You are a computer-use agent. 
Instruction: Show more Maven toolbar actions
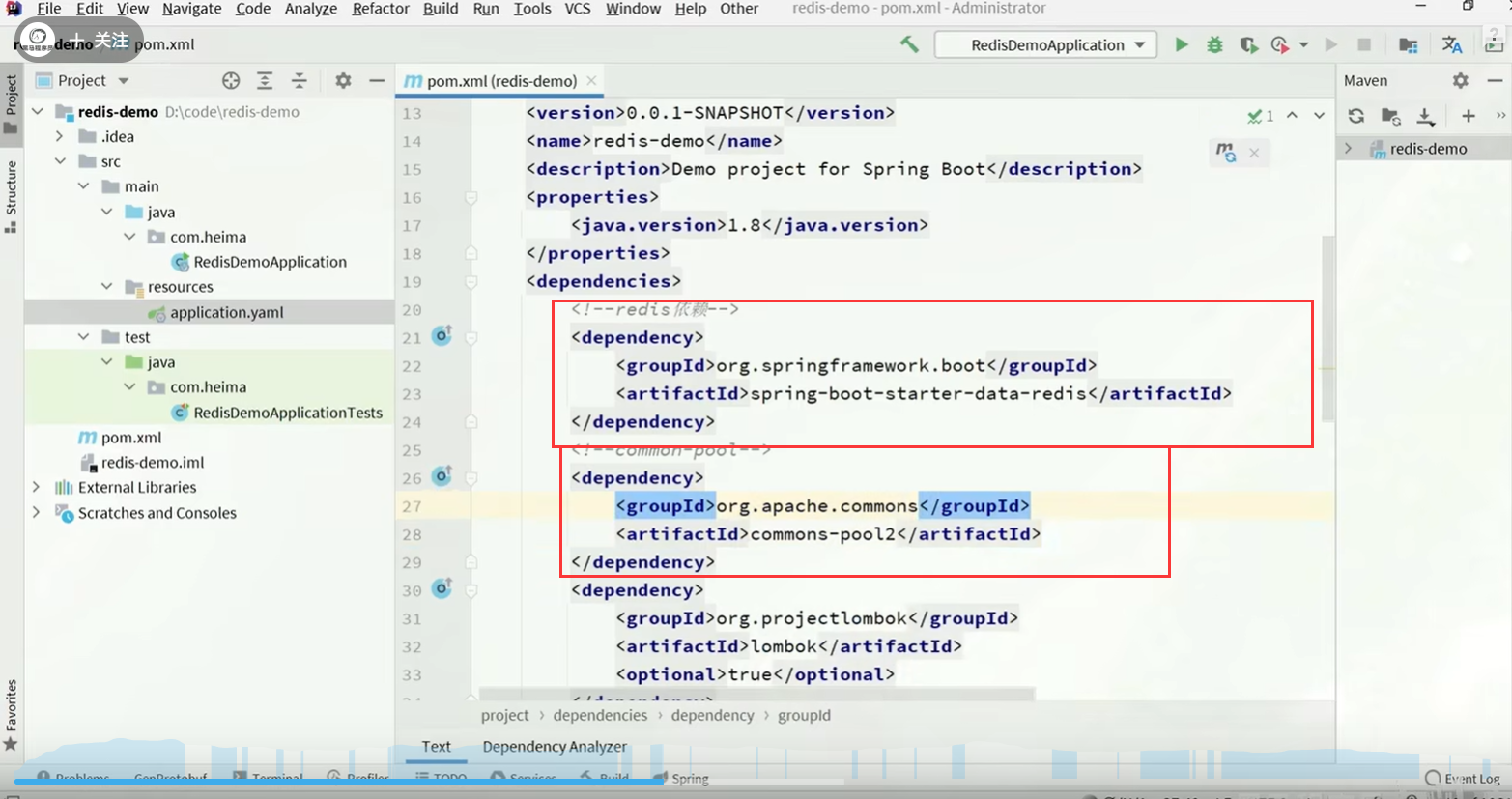(1500, 116)
